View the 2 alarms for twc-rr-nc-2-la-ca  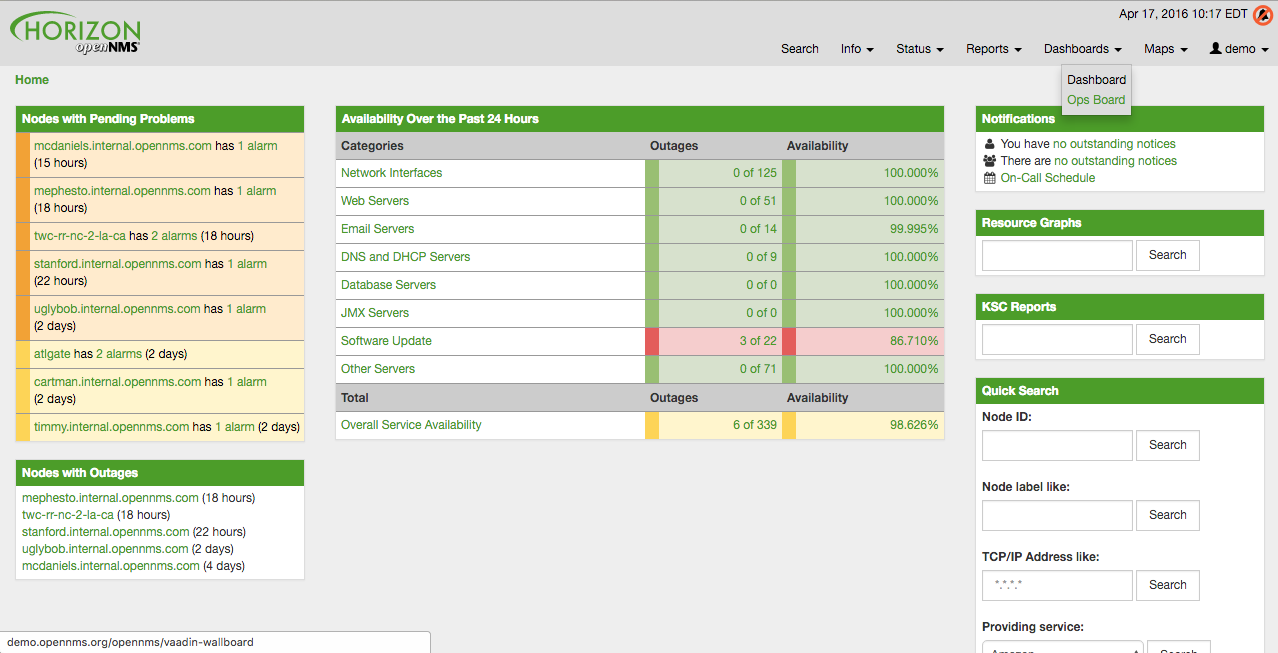[x=174, y=236]
